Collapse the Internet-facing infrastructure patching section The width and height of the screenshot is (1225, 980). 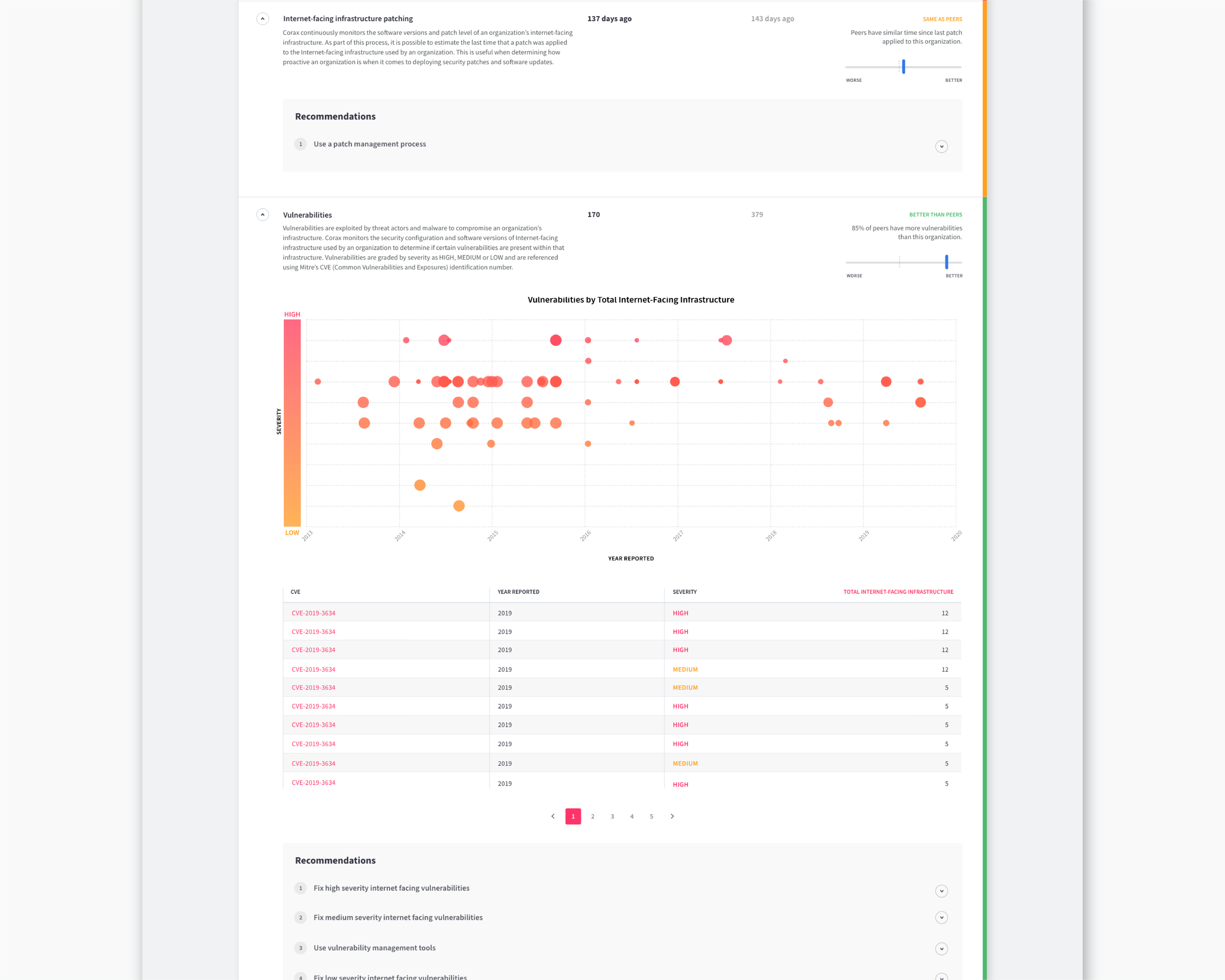262,19
